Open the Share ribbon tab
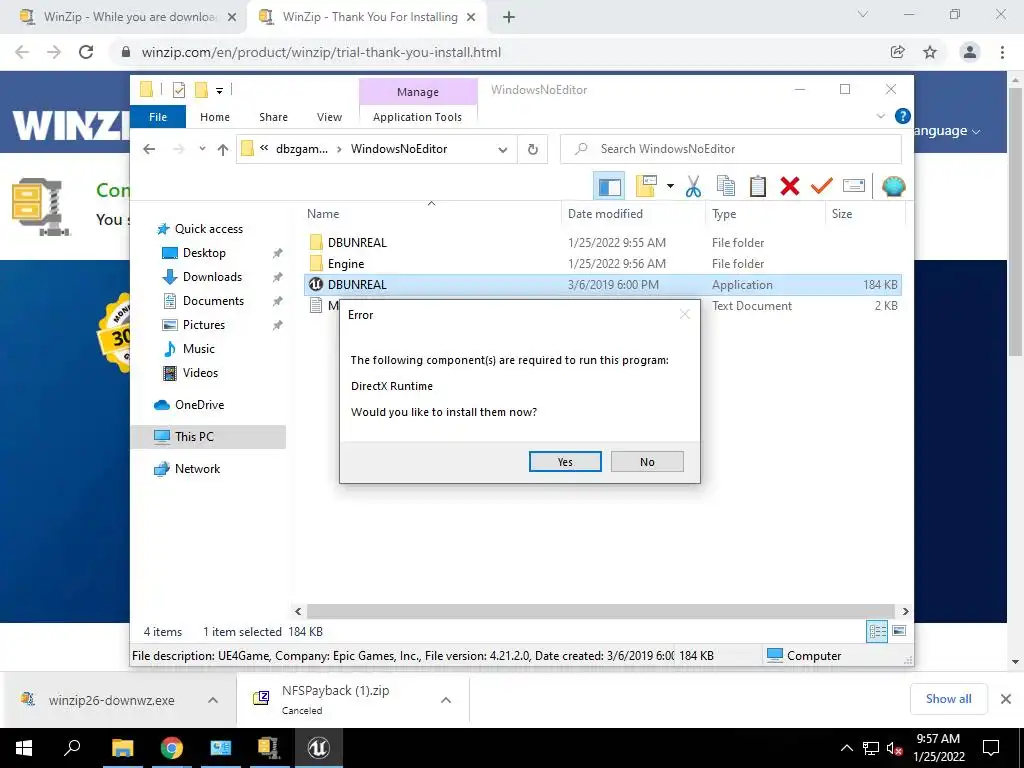 click(x=273, y=117)
